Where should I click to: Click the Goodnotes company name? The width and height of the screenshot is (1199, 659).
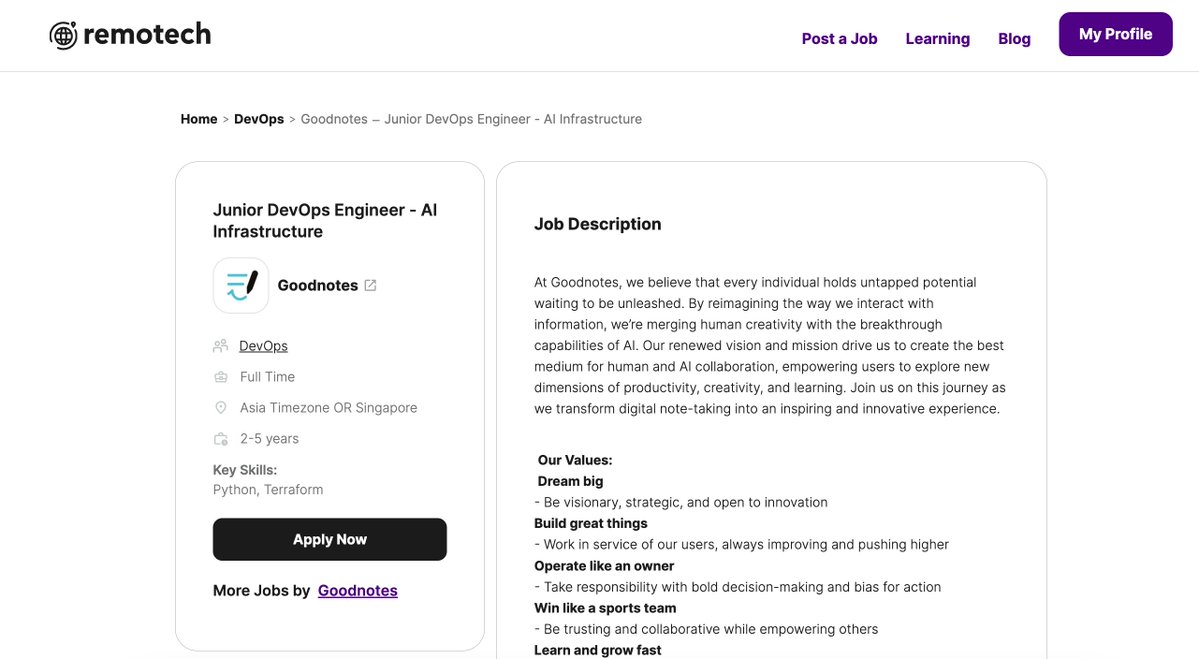click(x=317, y=285)
